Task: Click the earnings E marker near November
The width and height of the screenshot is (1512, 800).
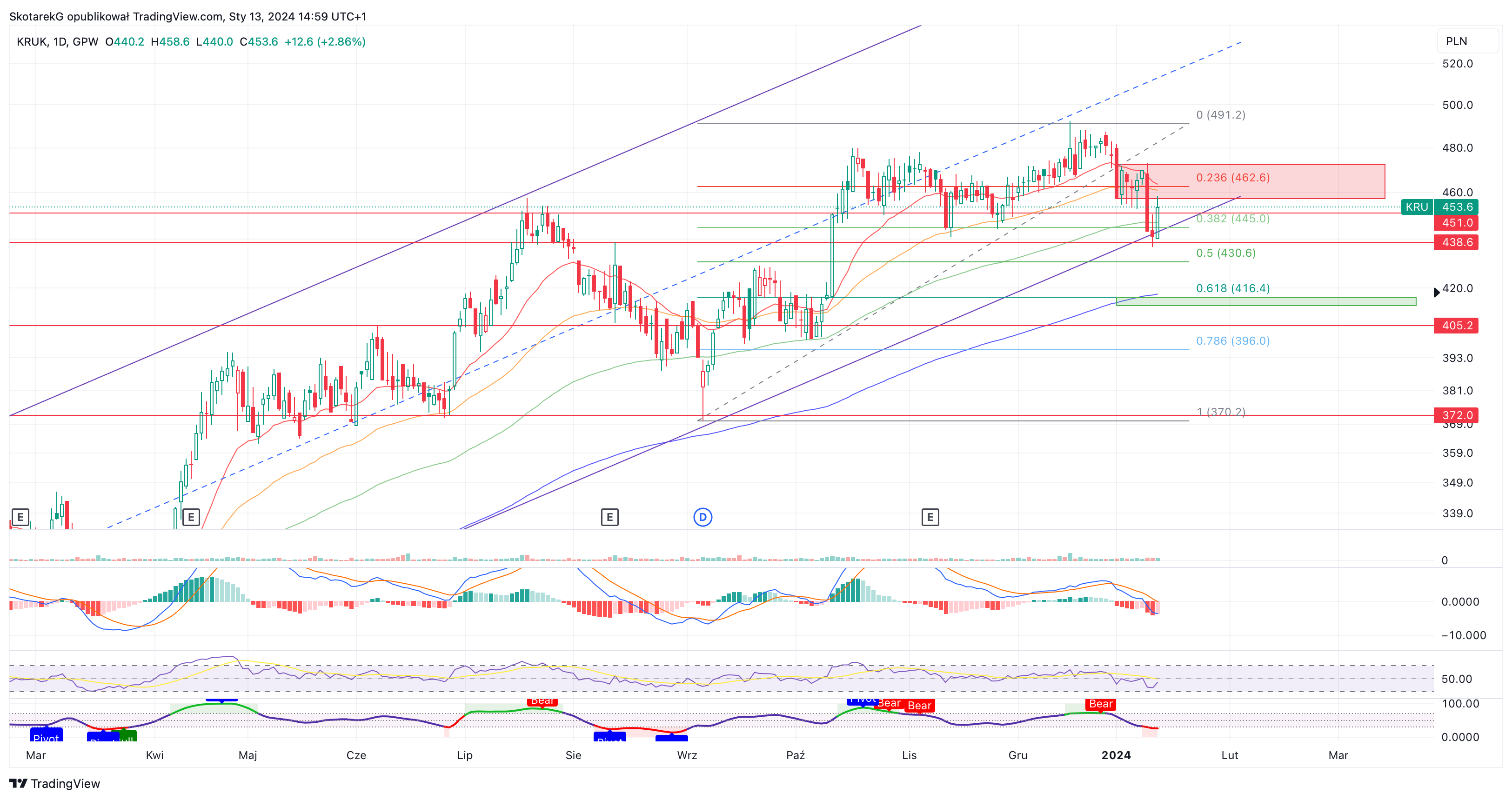Action: [930, 517]
